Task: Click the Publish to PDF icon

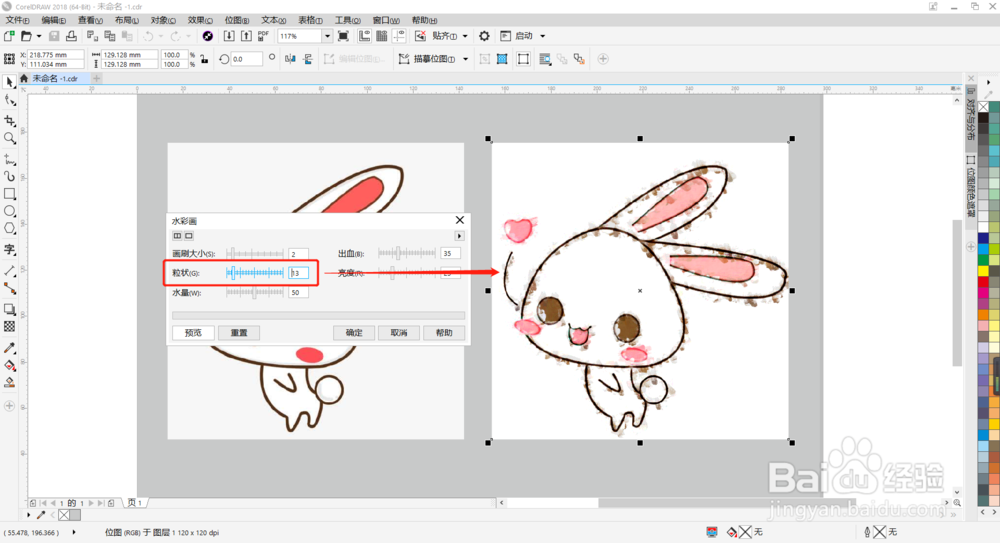Action: pyautogui.click(x=263, y=36)
